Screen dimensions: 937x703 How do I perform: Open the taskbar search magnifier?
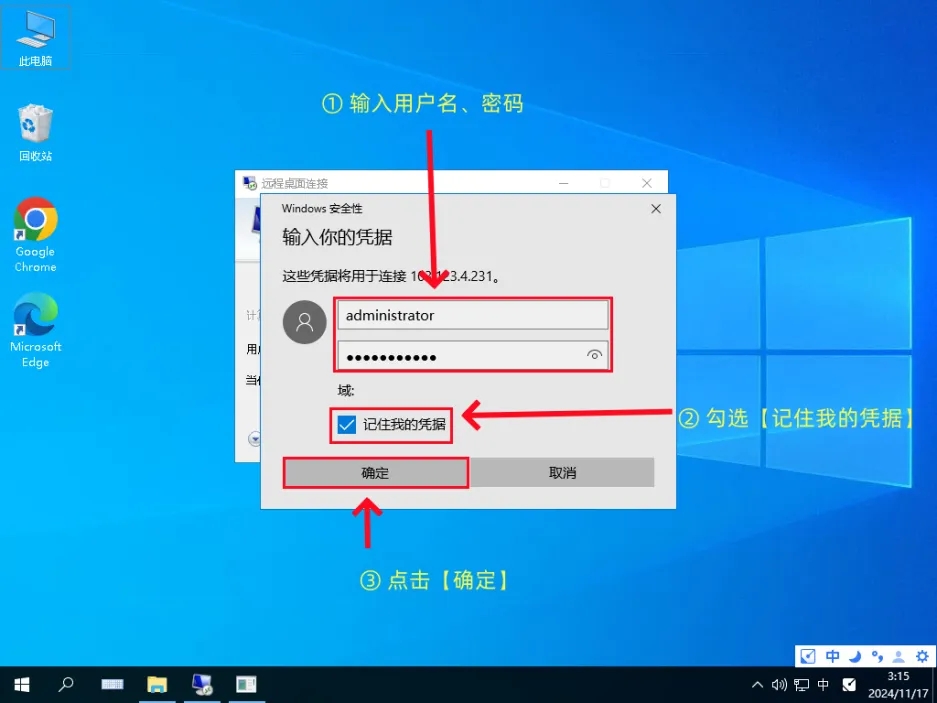(x=66, y=685)
